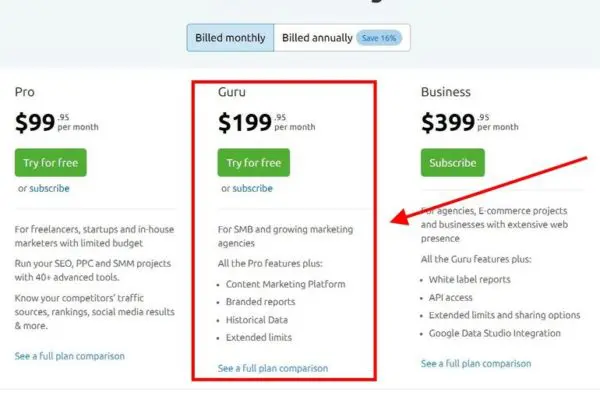Screen dimensions: 600x400
Task: Click the Pro plan name
Action: click(26, 92)
